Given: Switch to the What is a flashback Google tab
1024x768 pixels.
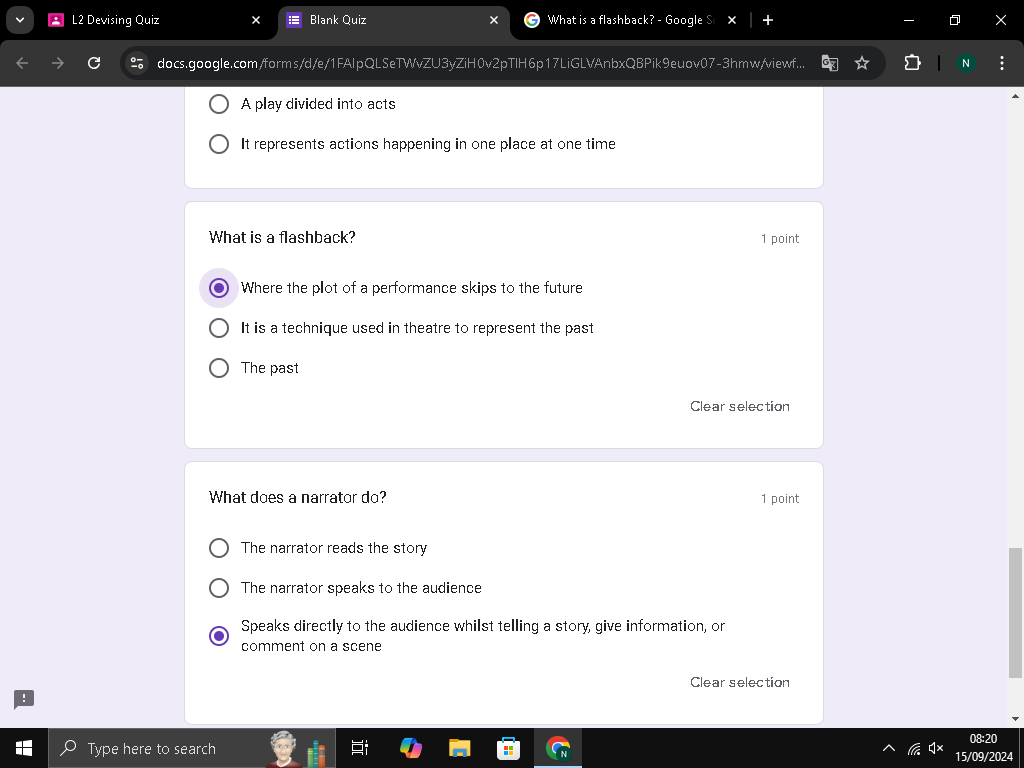Looking at the screenshot, I should pyautogui.click(x=631, y=20).
